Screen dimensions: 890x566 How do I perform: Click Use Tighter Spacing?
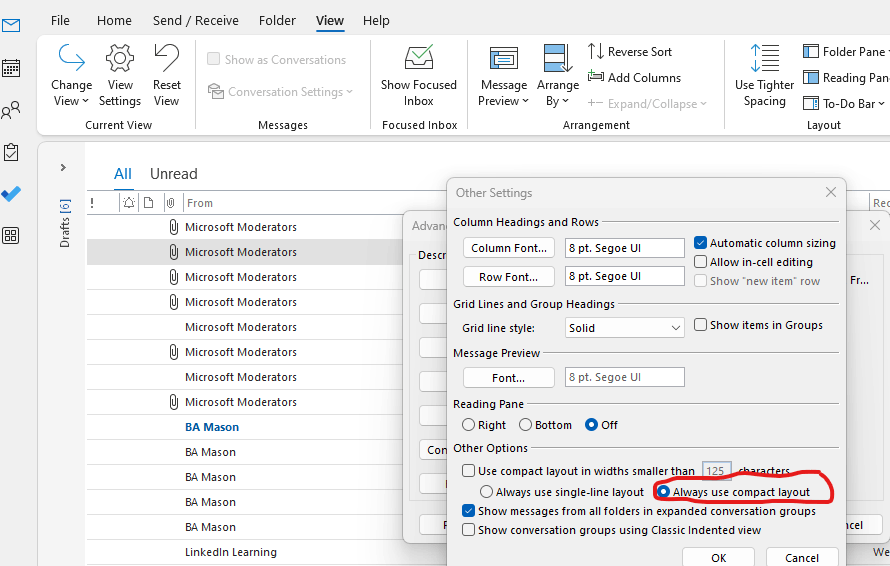765,76
